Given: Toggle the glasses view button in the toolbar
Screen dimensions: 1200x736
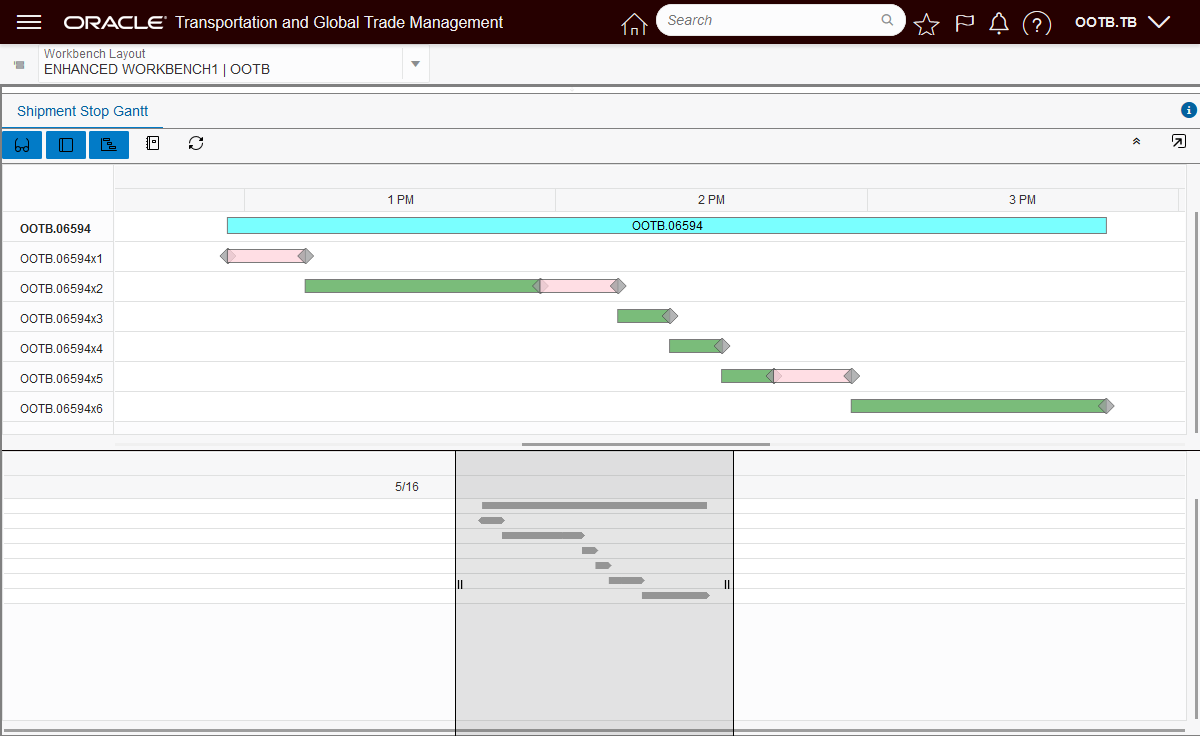Looking at the screenshot, I should pos(22,144).
